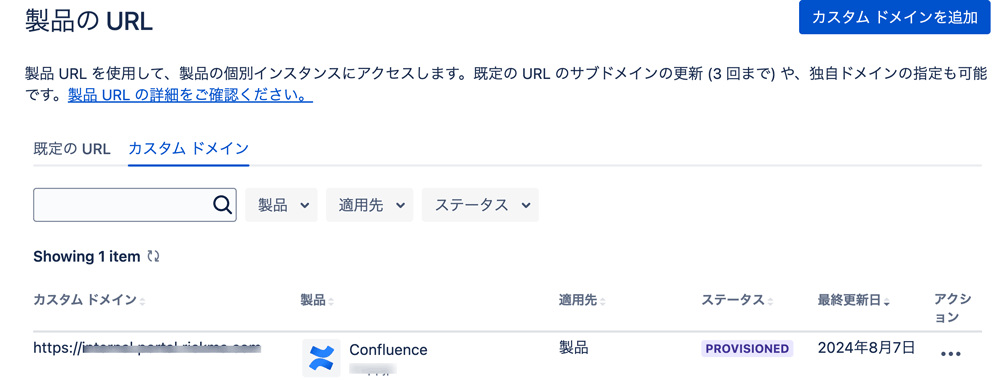Click カスタム ドメインを追加 button

click(895, 17)
